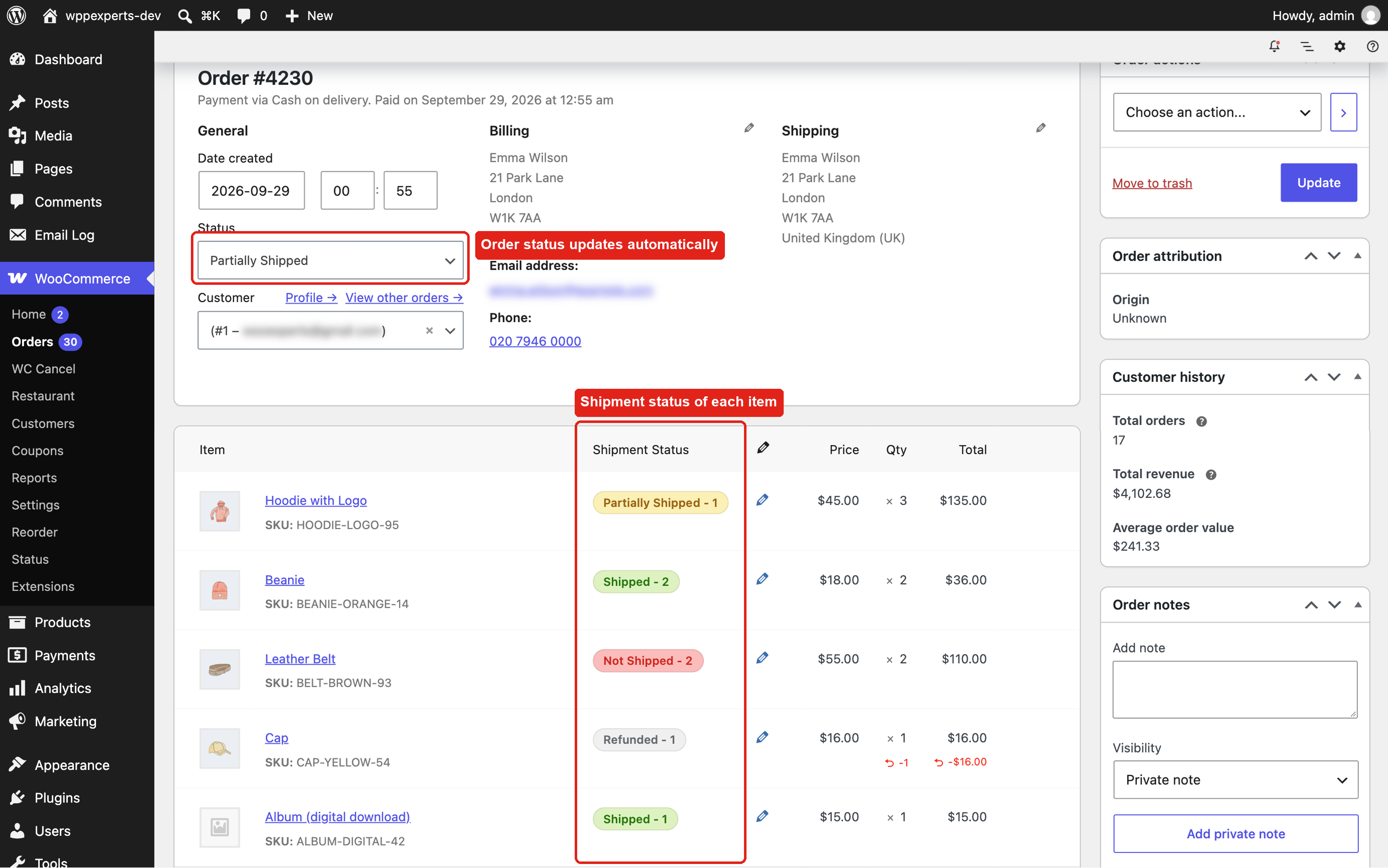The width and height of the screenshot is (1388, 868).
Task: Open WooCommerce Settings submenu
Action: click(x=36, y=505)
